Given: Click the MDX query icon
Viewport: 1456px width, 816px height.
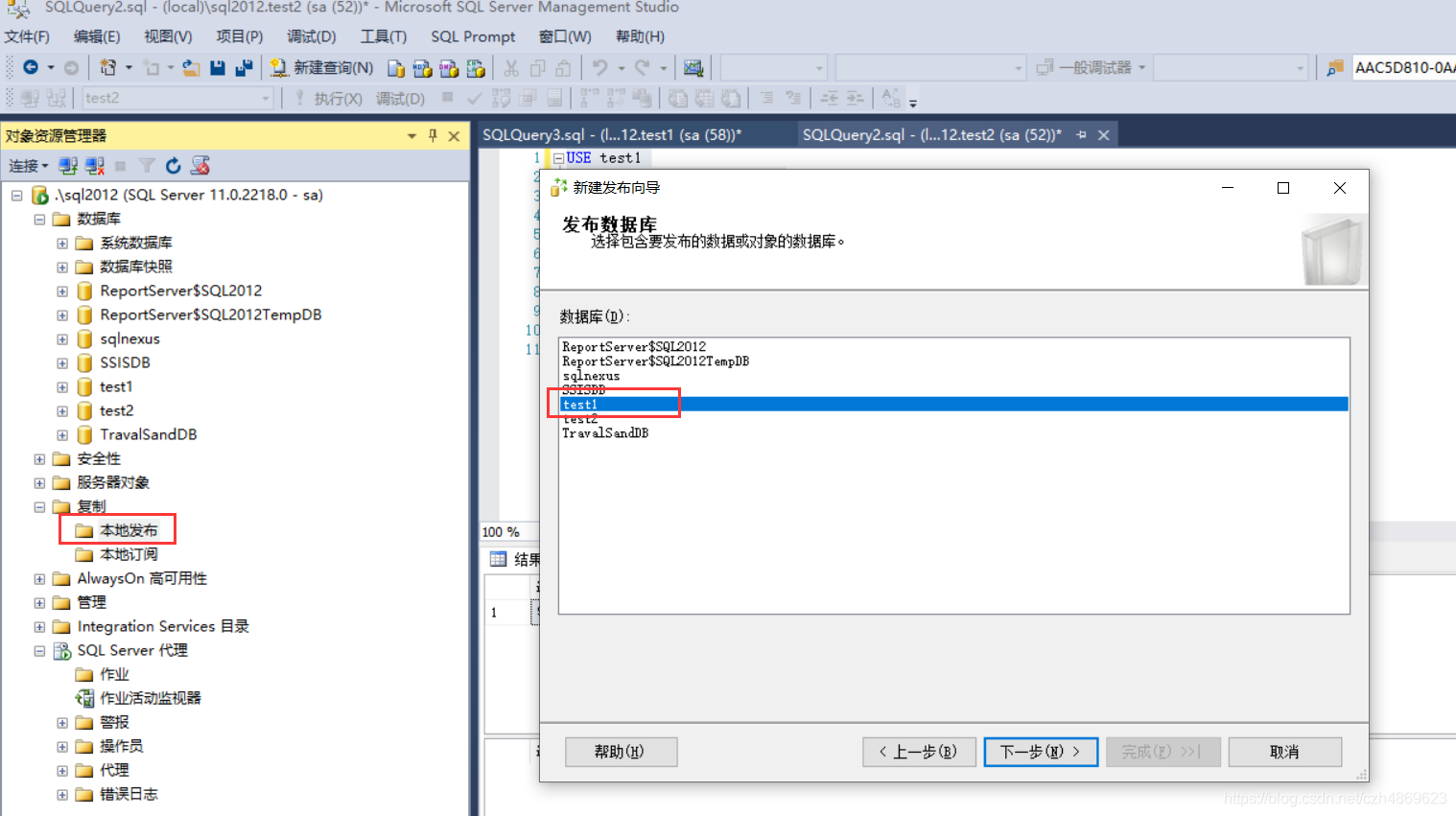Looking at the screenshot, I should [422, 68].
